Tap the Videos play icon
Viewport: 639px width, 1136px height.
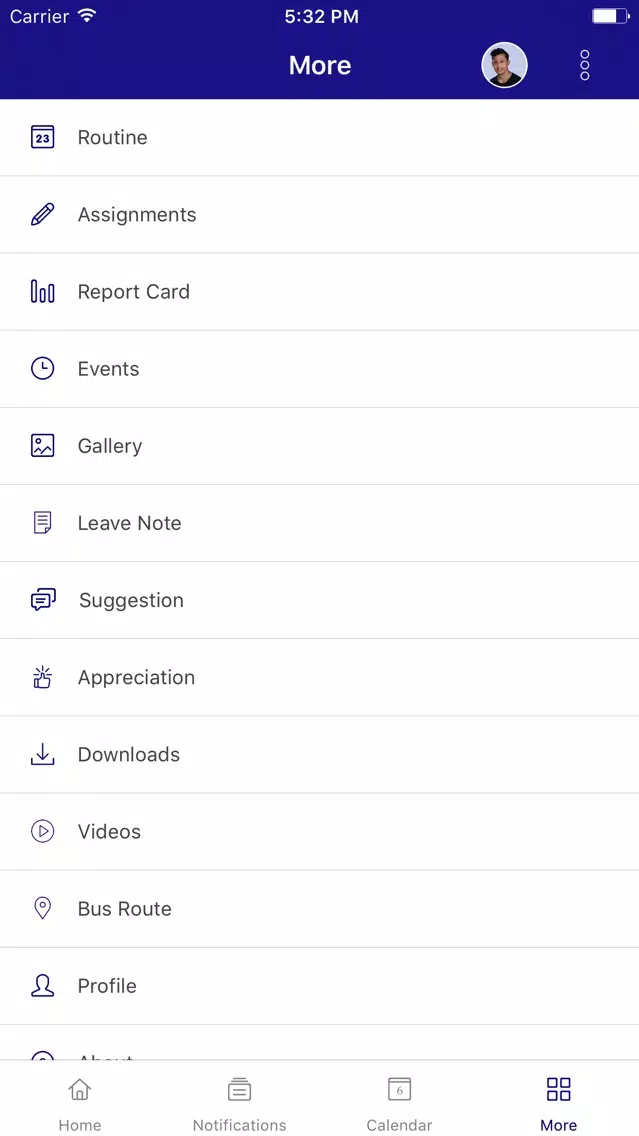click(42, 831)
